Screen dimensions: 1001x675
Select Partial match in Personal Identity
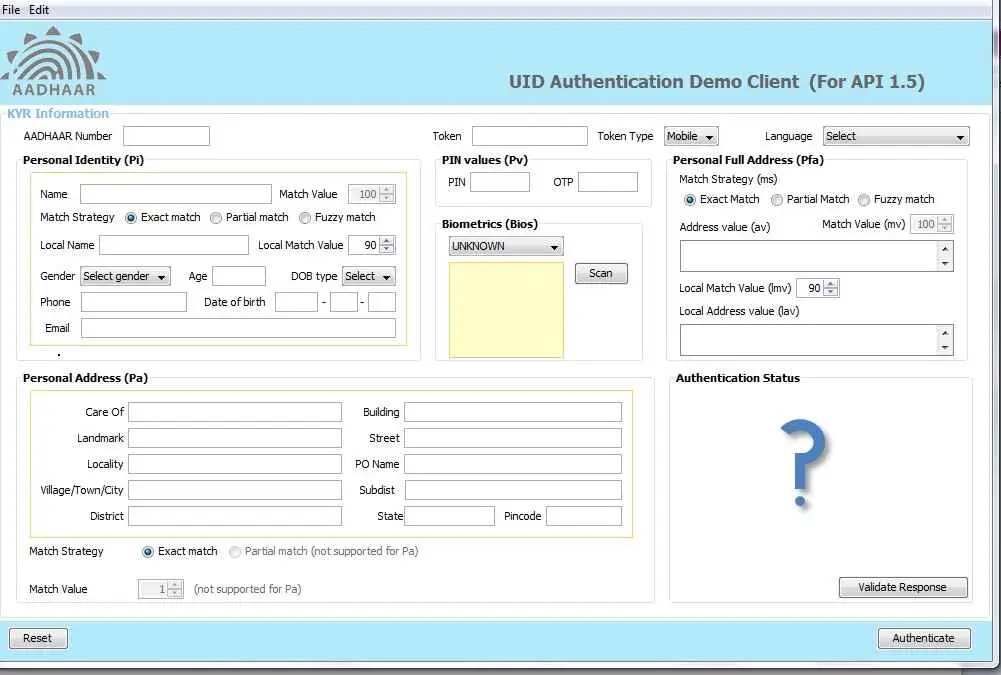coord(217,218)
